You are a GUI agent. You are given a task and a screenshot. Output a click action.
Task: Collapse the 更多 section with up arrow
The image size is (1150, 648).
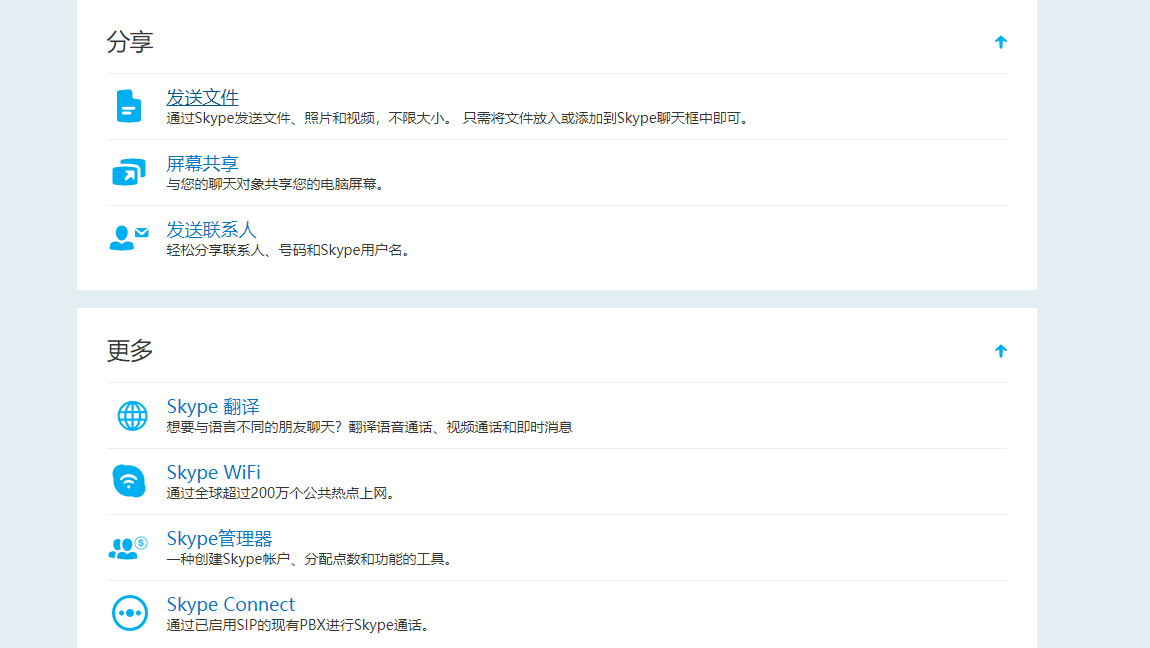click(x=1000, y=351)
